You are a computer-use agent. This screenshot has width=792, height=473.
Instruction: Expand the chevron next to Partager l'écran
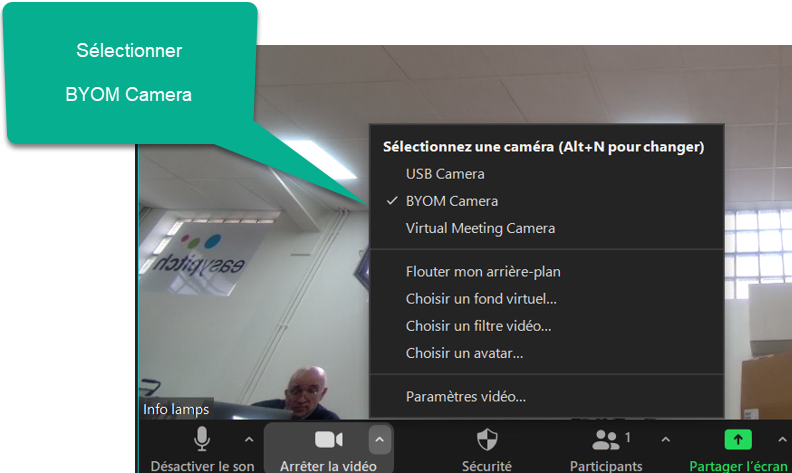coord(782,438)
